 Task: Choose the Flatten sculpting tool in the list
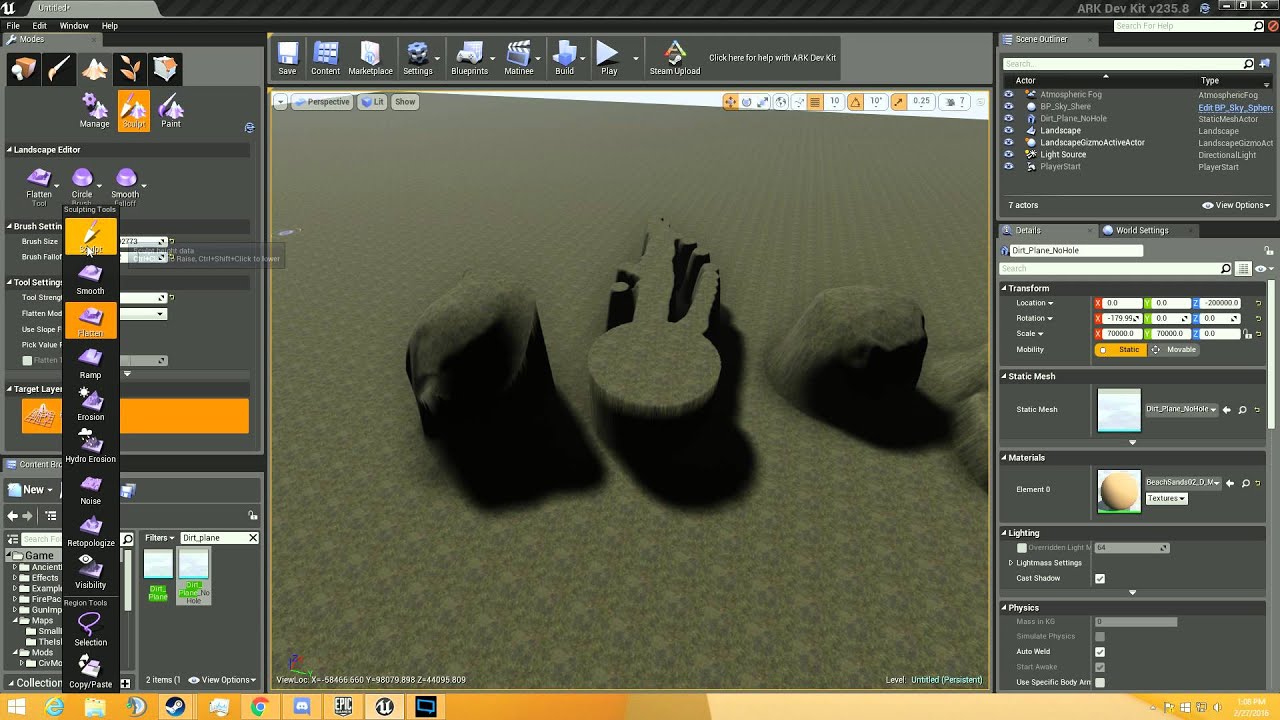[90, 321]
